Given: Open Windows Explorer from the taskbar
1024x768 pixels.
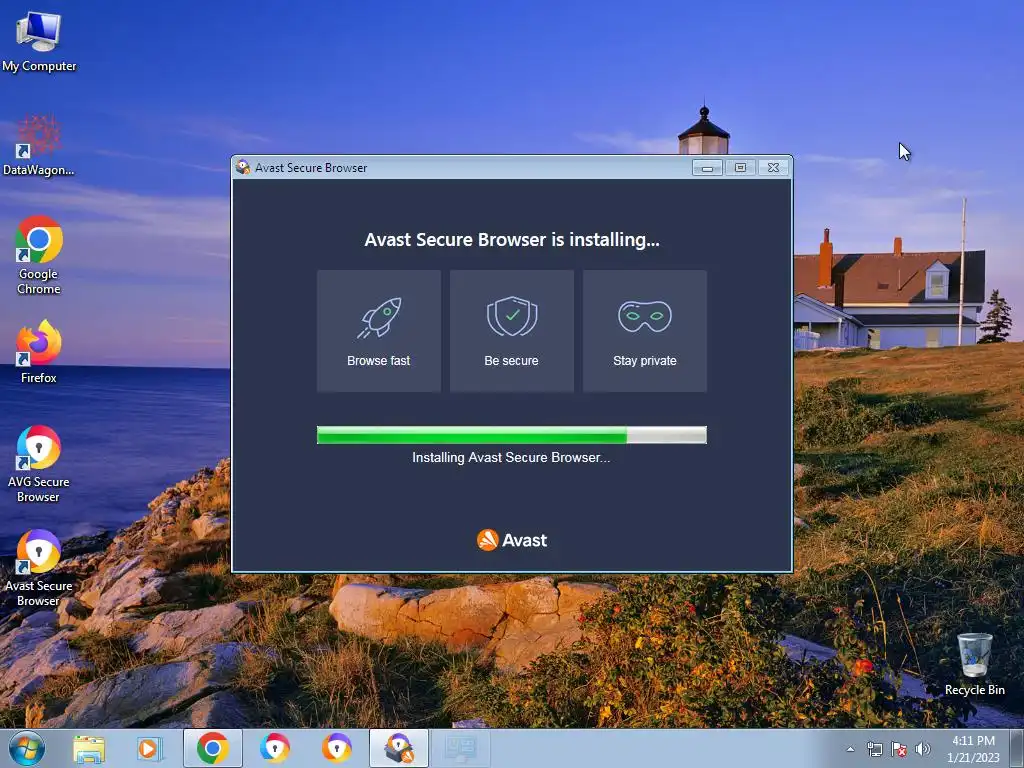Looking at the screenshot, I should [x=89, y=748].
